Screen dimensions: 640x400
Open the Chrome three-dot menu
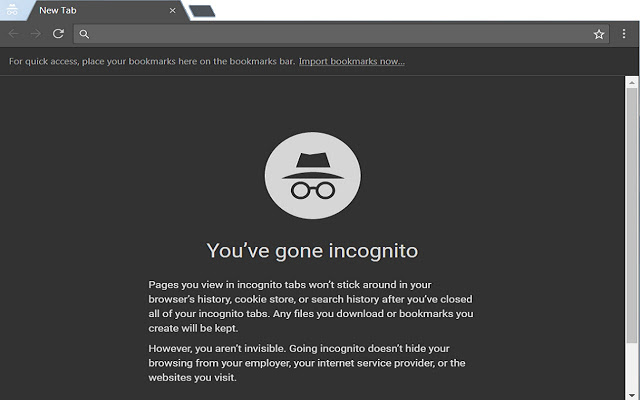pyautogui.click(x=625, y=34)
